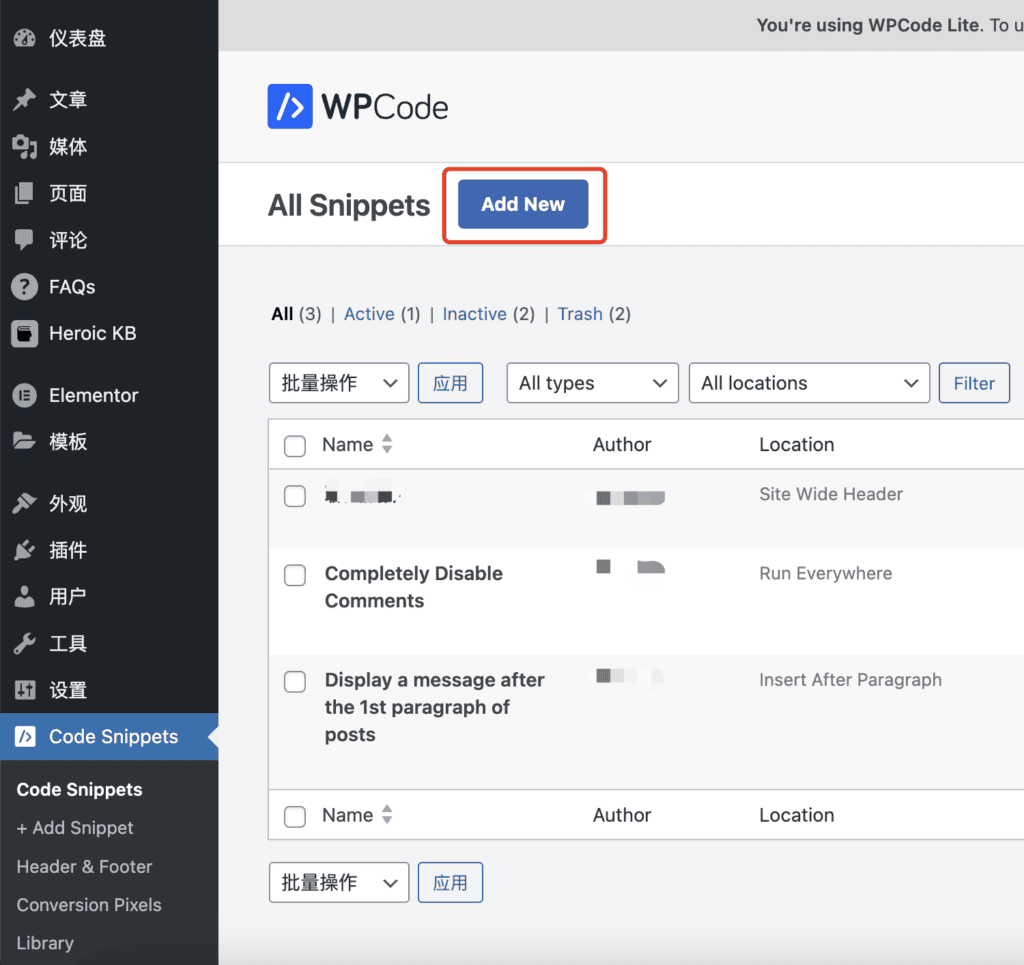The image size is (1024, 965).
Task: Open the Elementor menu item
Action: (x=93, y=395)
